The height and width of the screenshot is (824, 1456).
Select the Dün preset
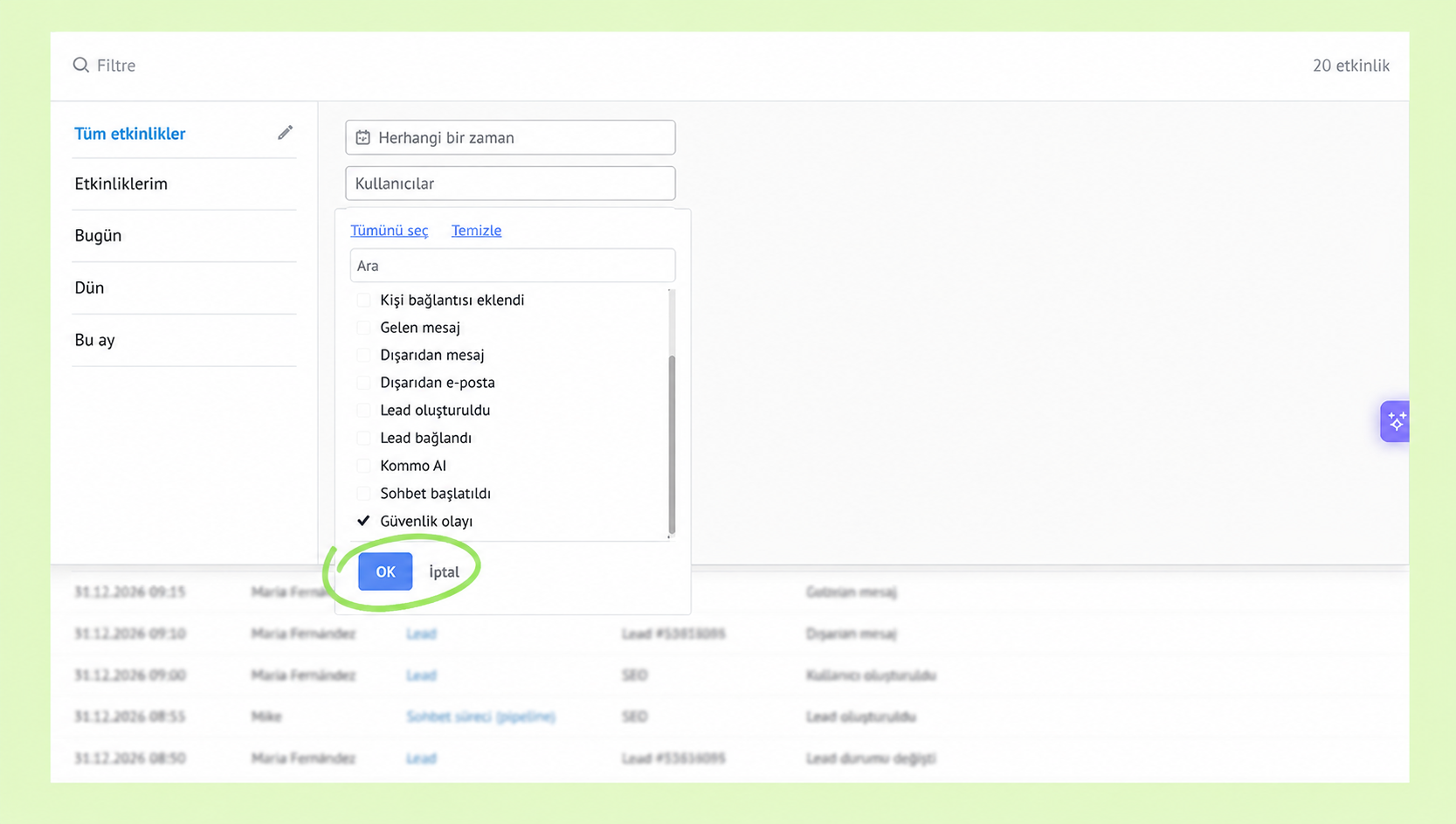click(89, 287)
